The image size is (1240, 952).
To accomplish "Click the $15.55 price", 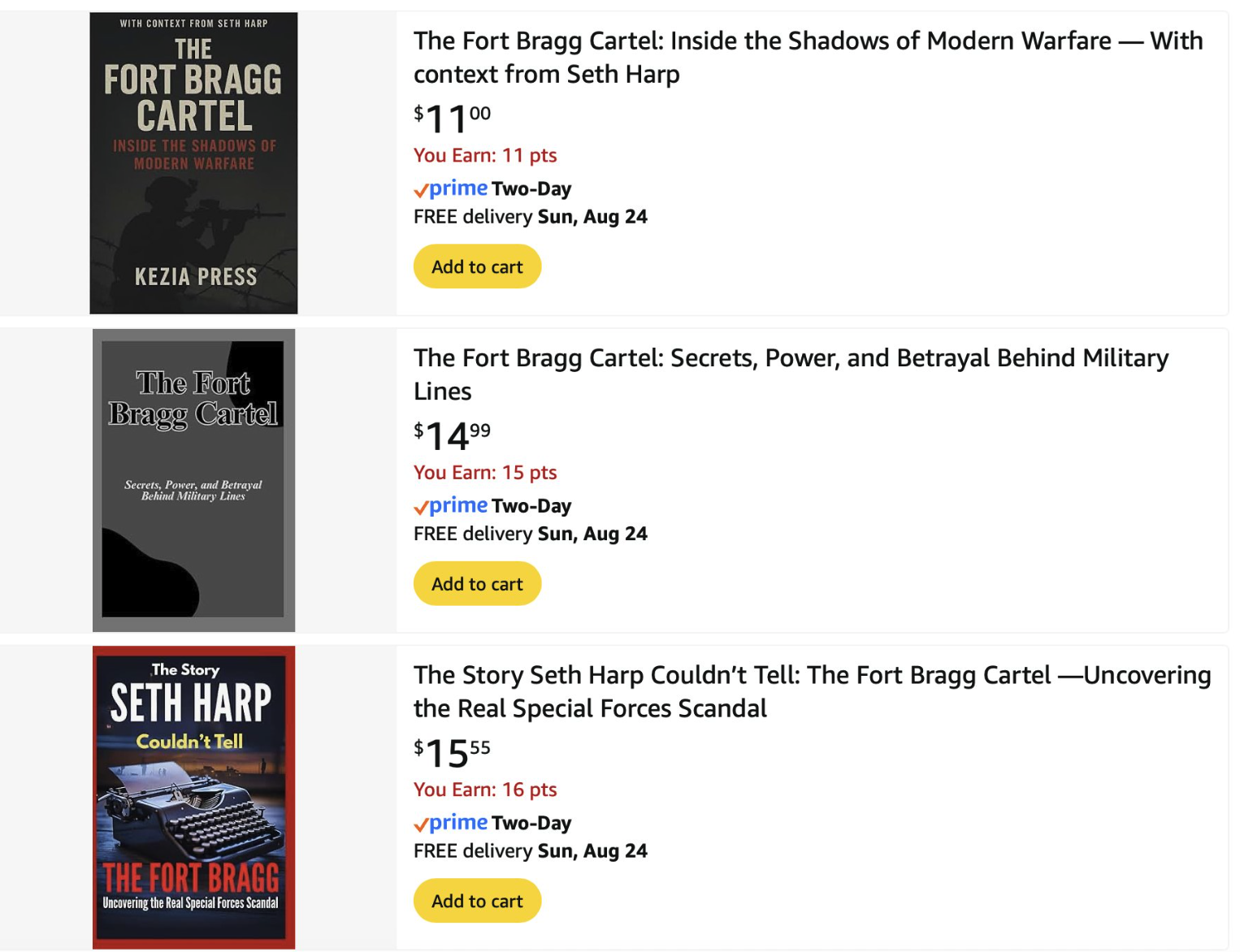I will pos(452,753).
